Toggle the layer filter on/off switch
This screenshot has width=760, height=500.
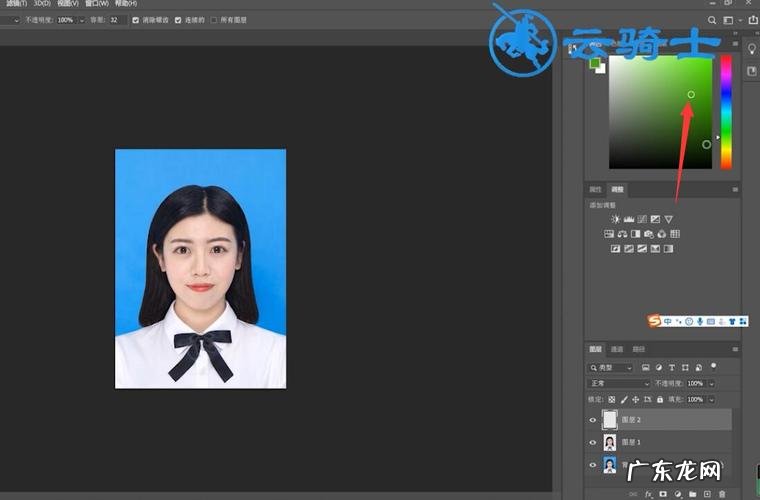pos(713,366)
